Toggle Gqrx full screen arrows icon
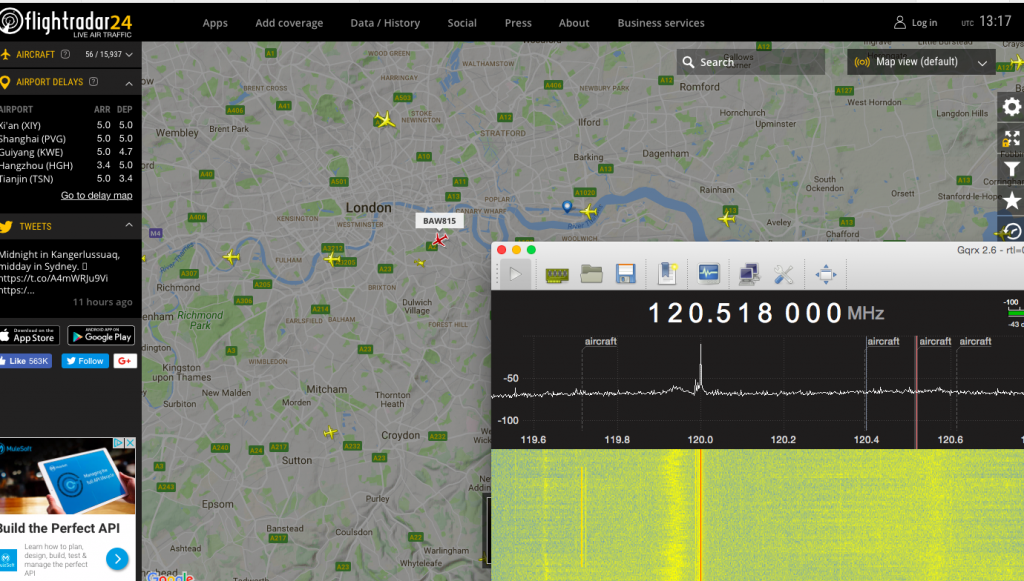Image resolution: width=1024 pixels, height=581 pixels. coord(826,273)
